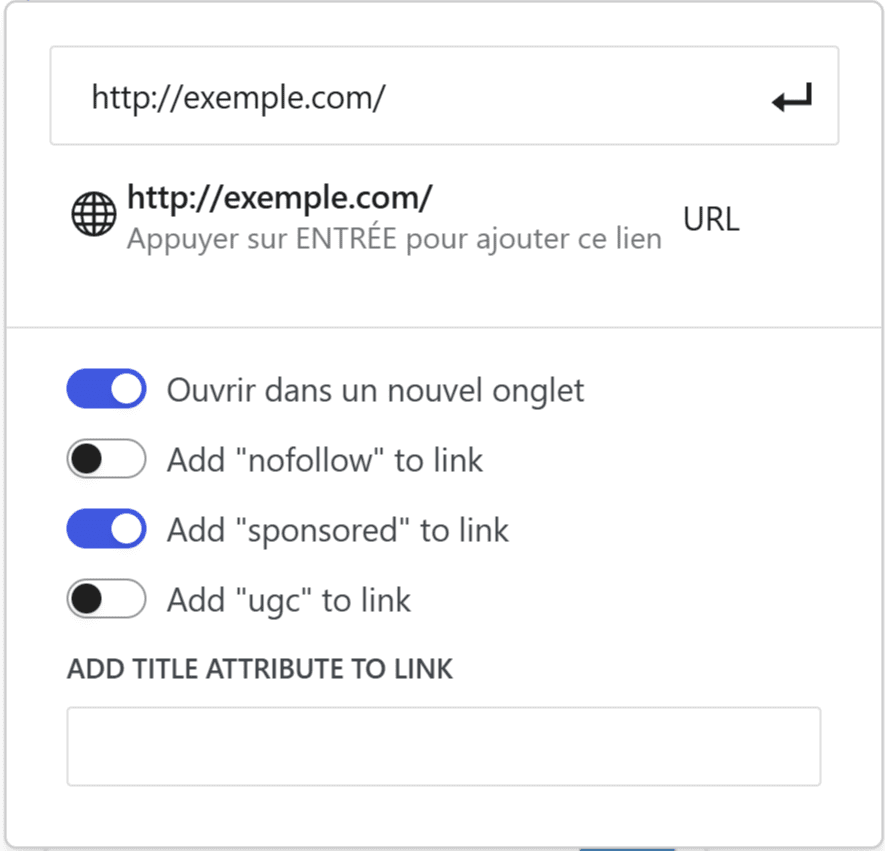Click the URL type label on suggestion
This screenshot has height=851, width=885.
tap(711, 220)
